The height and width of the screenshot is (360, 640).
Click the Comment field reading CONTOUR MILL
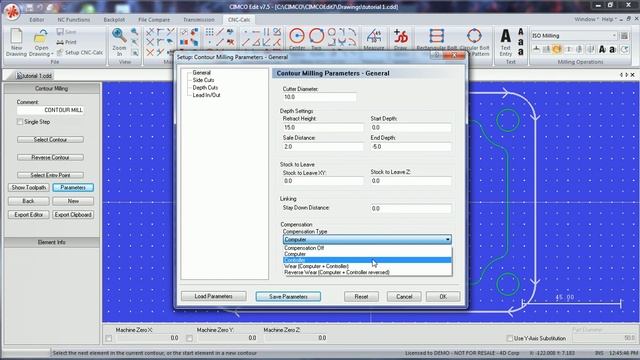tap(51, 110)
